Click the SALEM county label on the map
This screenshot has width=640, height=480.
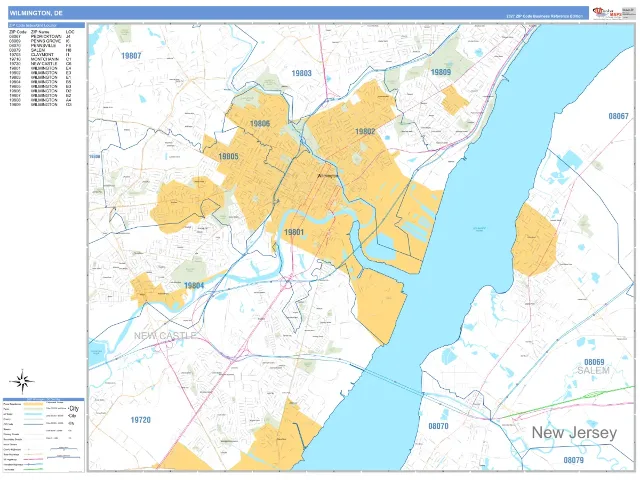click(x=593, y=371)
